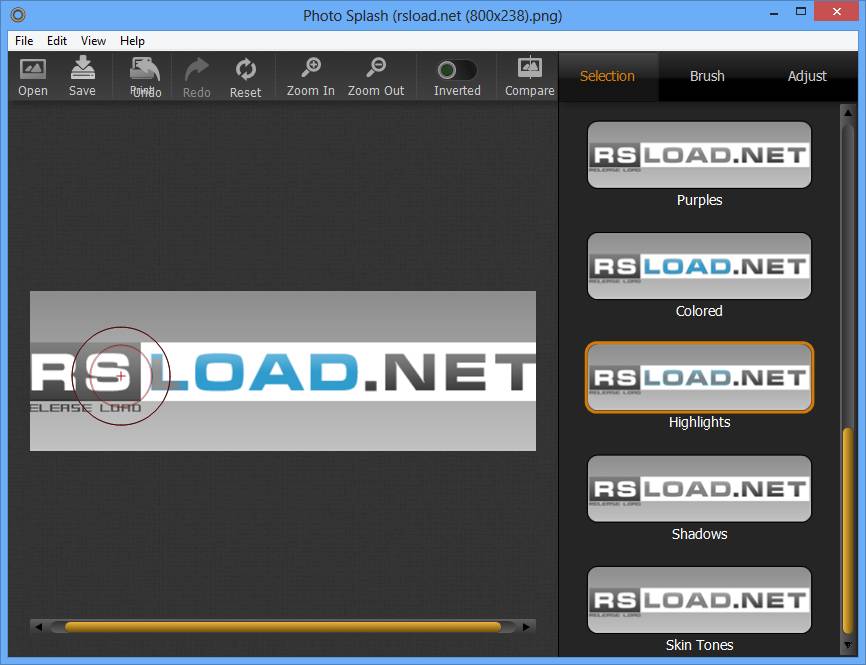Switch to the Selection tab
The height and width of the screenshot is (665, 866).
tap(608, 76)
